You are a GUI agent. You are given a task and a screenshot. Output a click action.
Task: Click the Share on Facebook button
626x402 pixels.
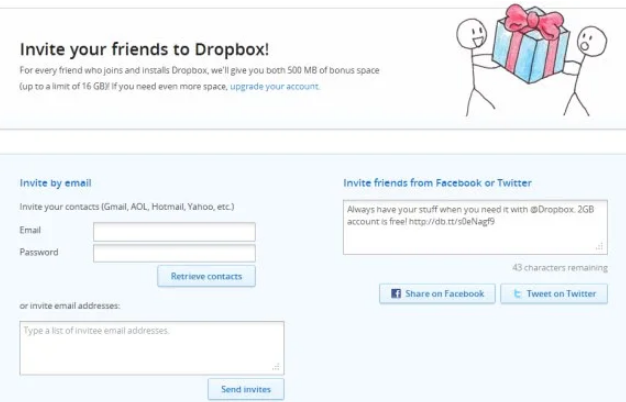(x=437, y=294)
